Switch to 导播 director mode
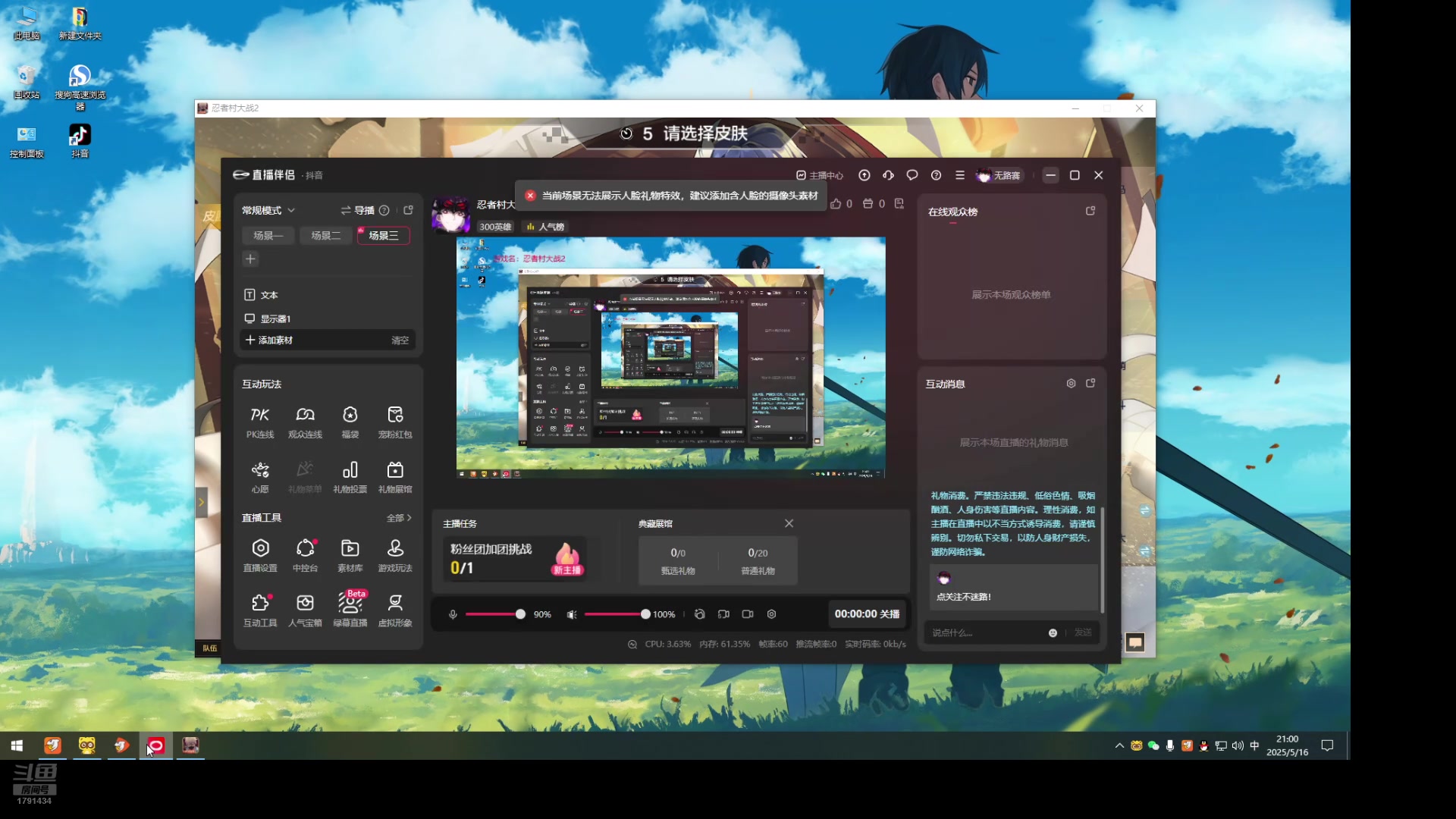This screenshot has height=819, width=1456. click(x=357, y=210)
